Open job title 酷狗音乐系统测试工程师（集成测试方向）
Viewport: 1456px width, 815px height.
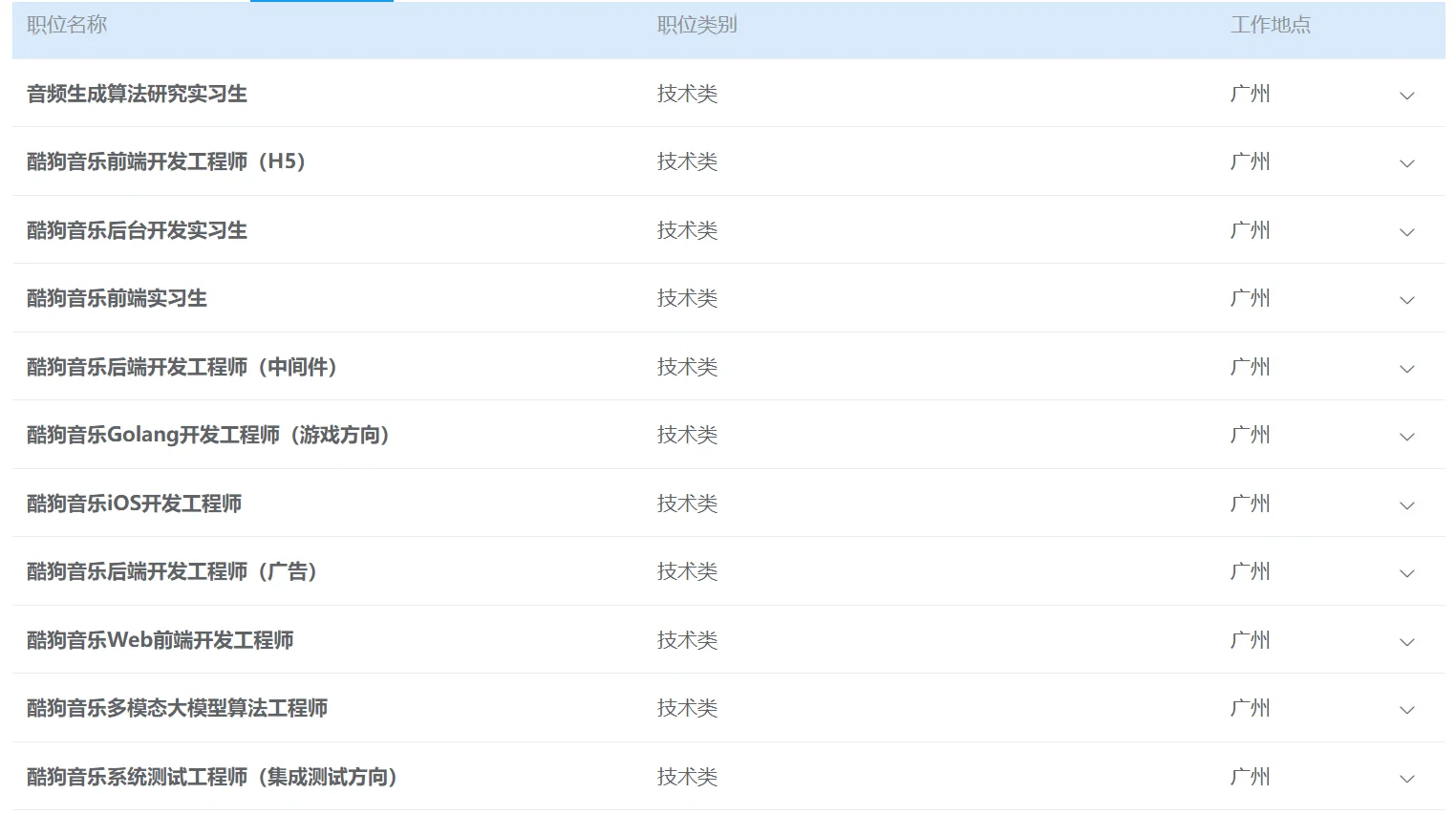(x=212, y=777)
